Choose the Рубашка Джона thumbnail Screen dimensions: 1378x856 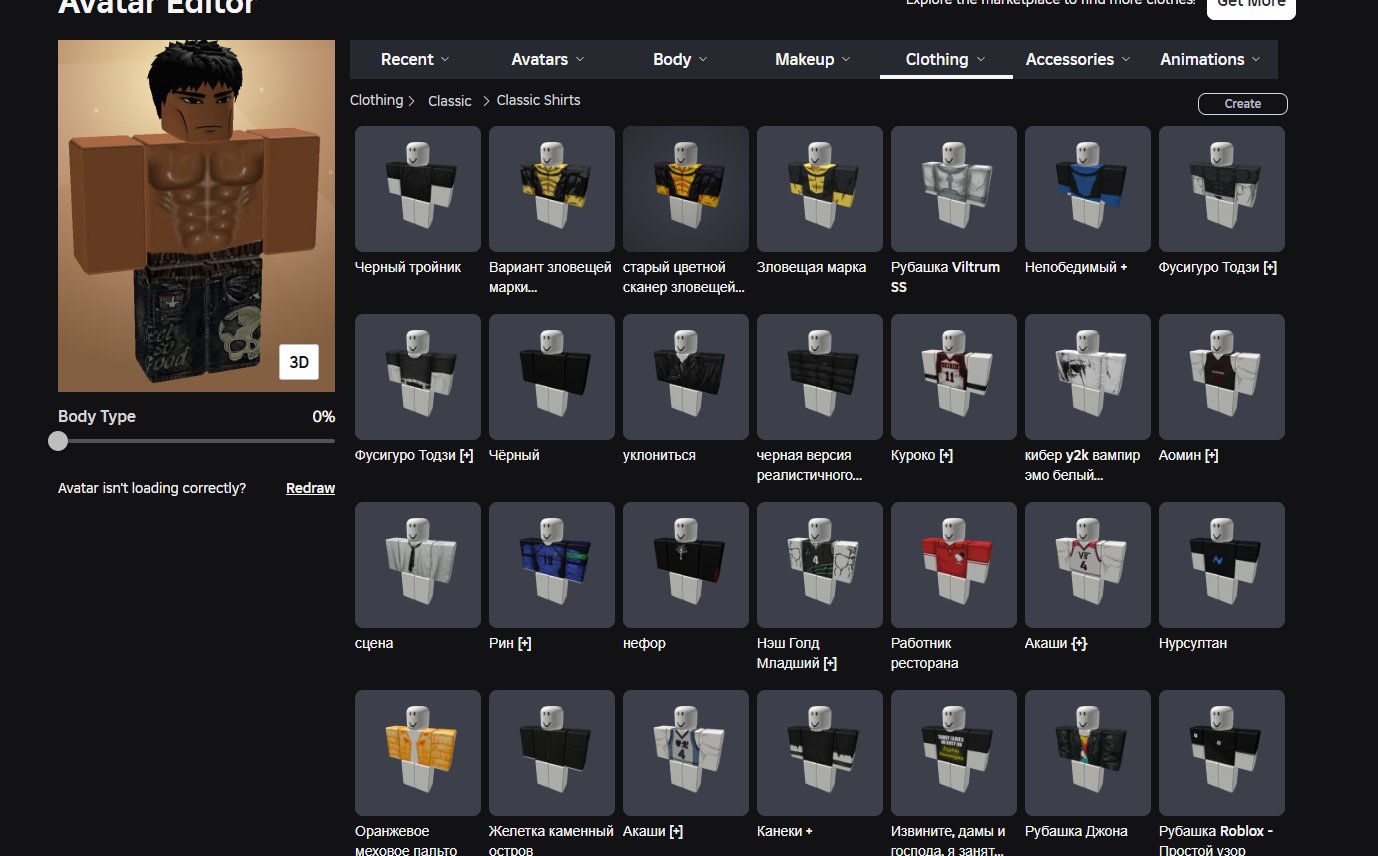tap(1088, 753)
